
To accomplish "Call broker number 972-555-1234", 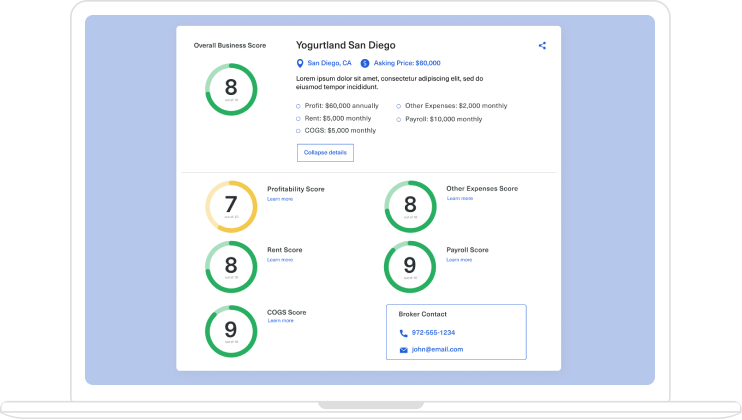I will click(433, 332).
